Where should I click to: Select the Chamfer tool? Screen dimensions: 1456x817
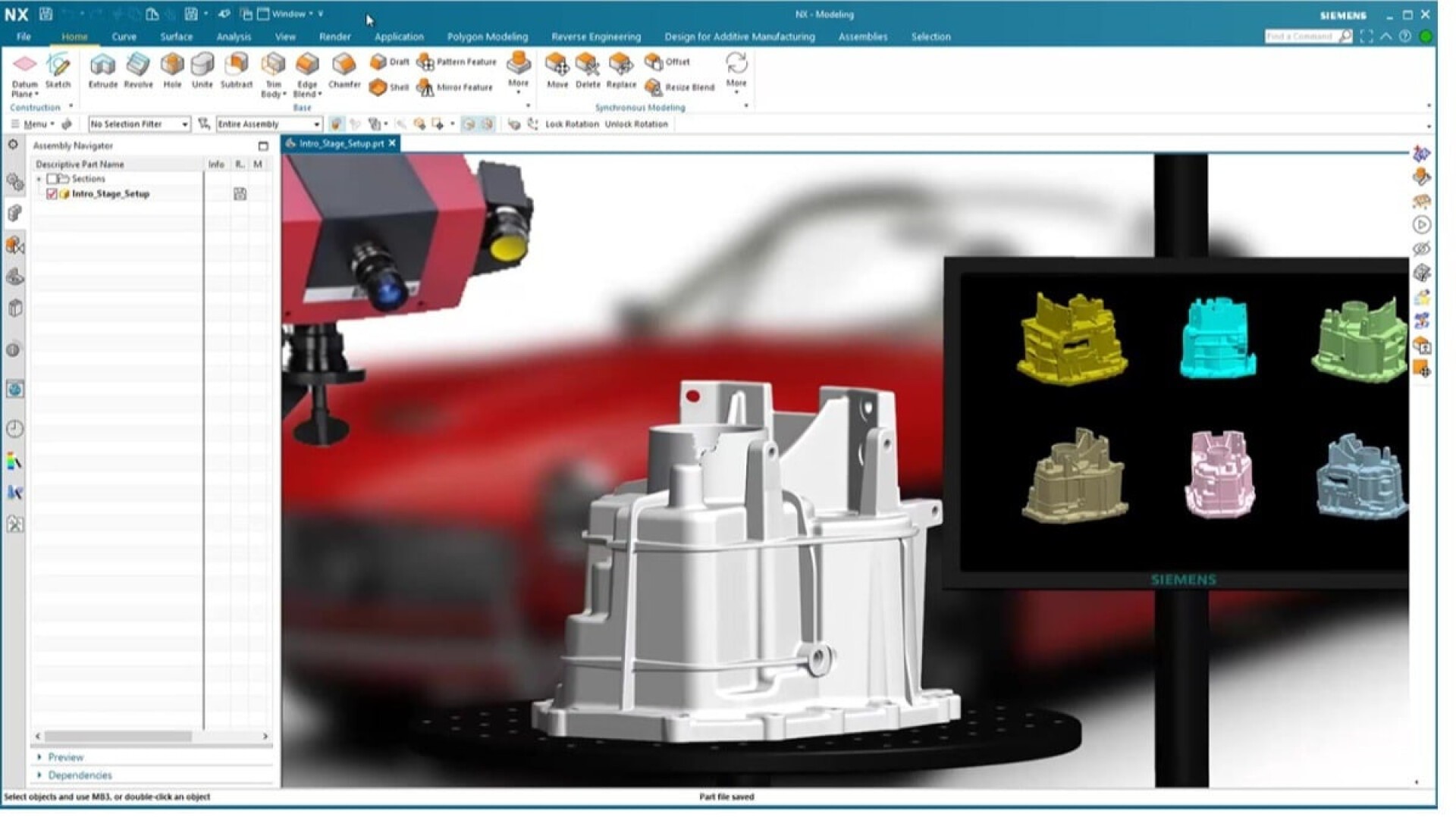(344, 71)
